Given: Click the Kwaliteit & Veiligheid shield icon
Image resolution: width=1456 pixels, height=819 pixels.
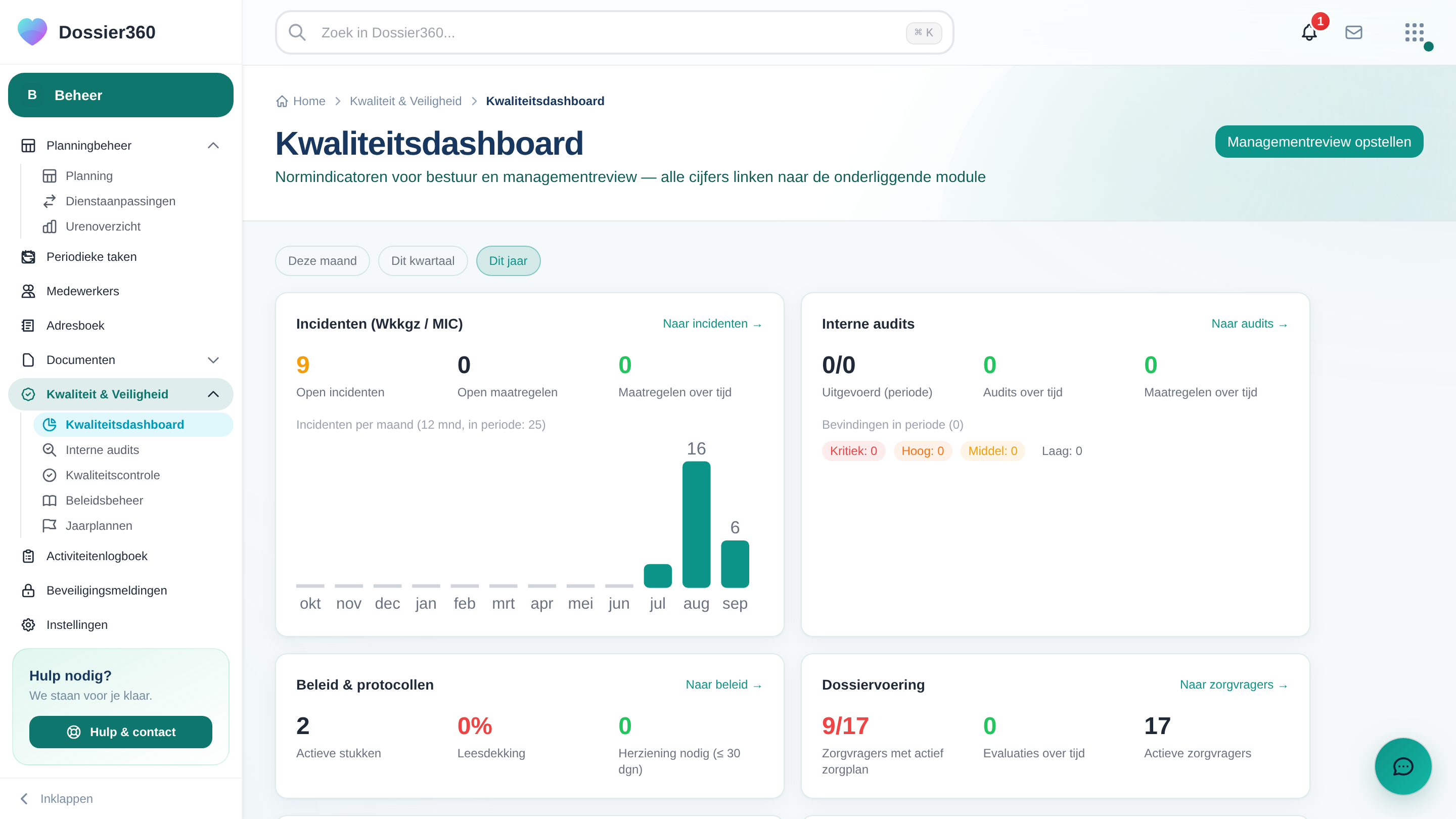Looking at the screenshot, I should 28,394.
